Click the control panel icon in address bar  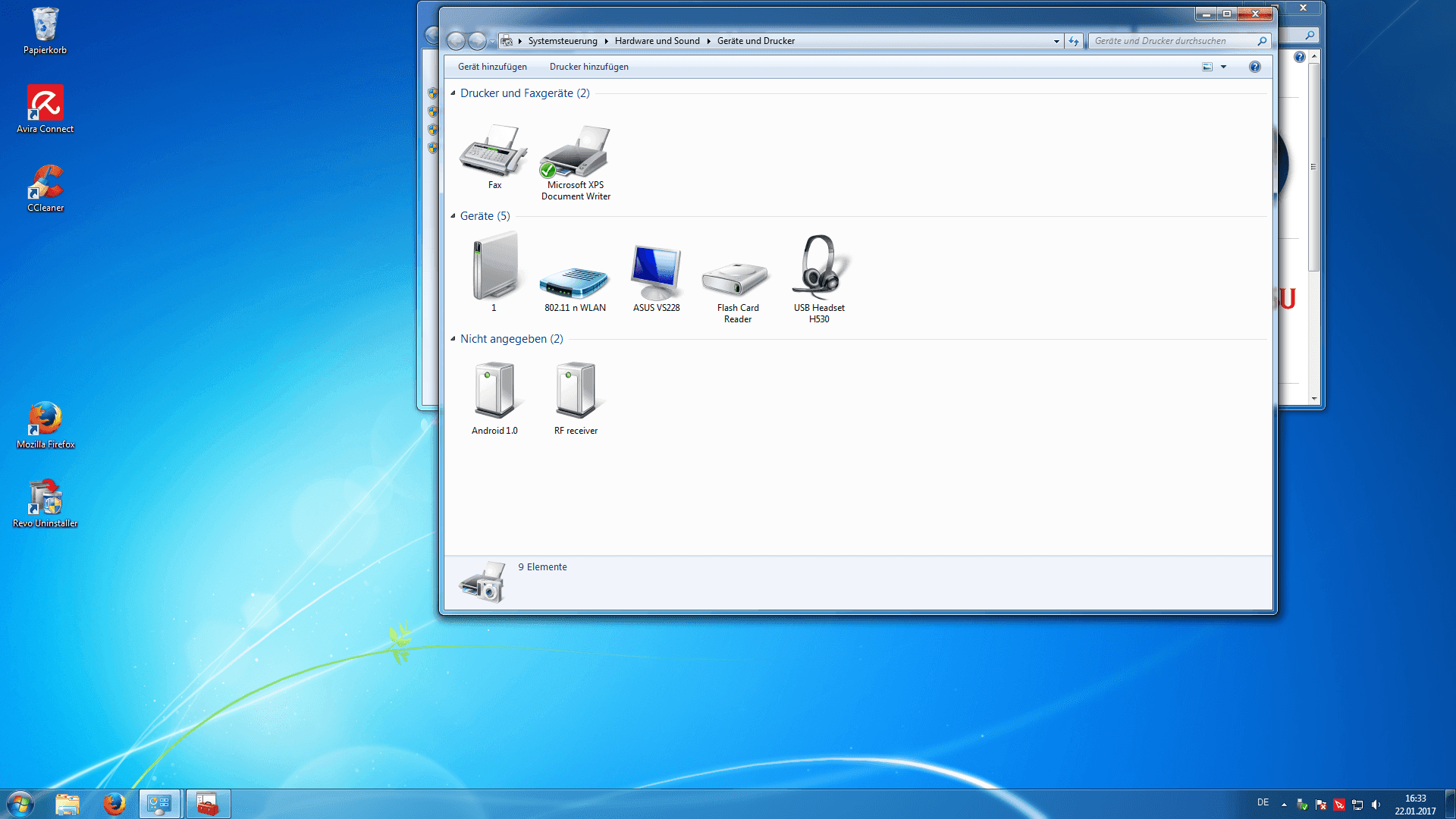pos(507,41)
